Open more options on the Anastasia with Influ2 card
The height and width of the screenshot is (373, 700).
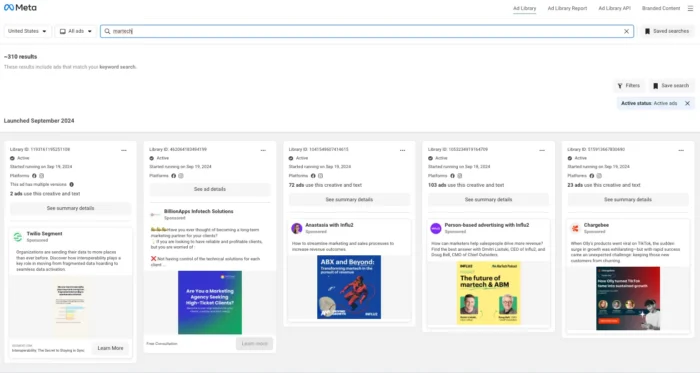click(x=402, y=150)
